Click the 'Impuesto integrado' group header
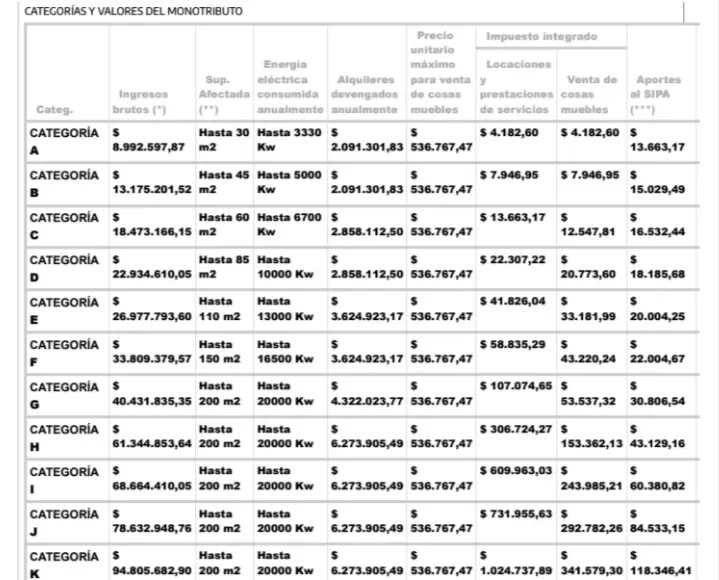The image size is (719, 580). 542,36
